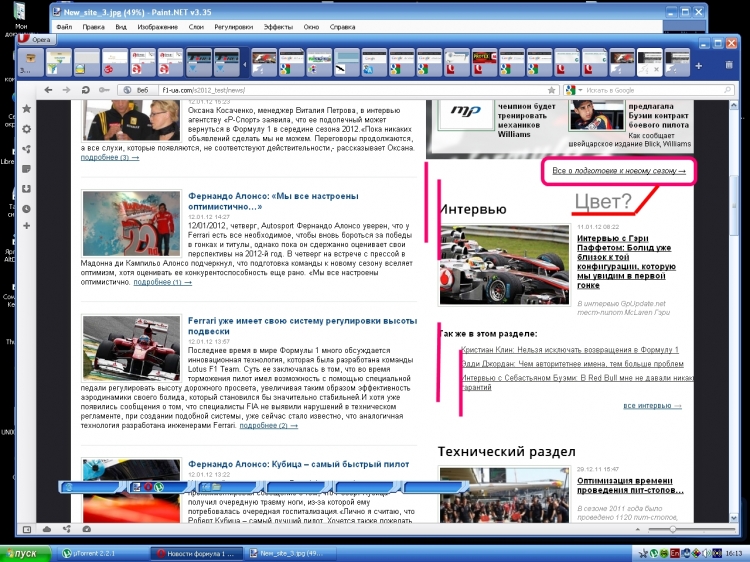Open Файл menu in Paint.NET window

click(x=64, y=27)
